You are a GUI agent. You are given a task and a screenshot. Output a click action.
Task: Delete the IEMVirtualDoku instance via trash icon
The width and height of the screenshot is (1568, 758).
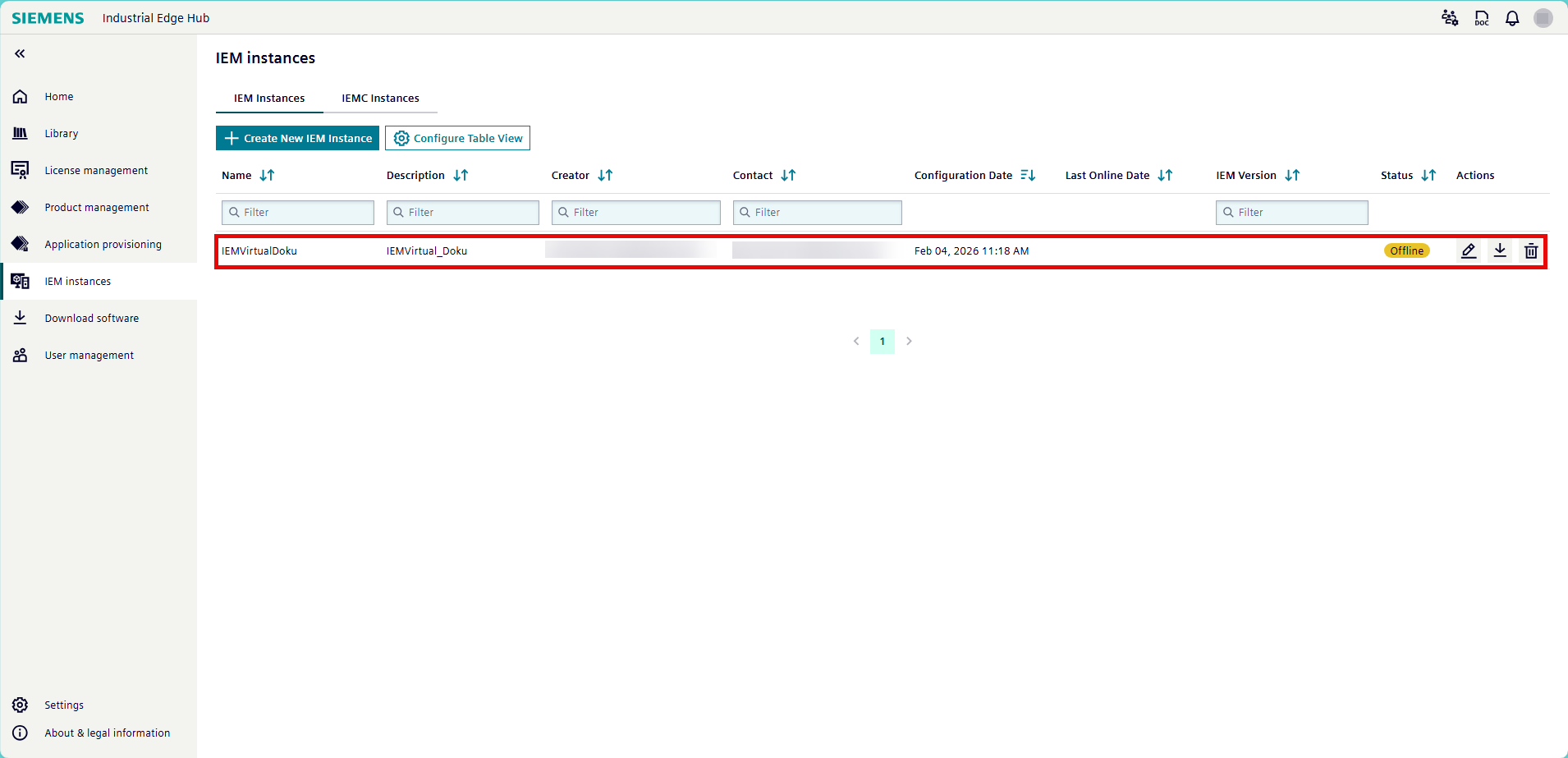click(x=1530, y=250)
